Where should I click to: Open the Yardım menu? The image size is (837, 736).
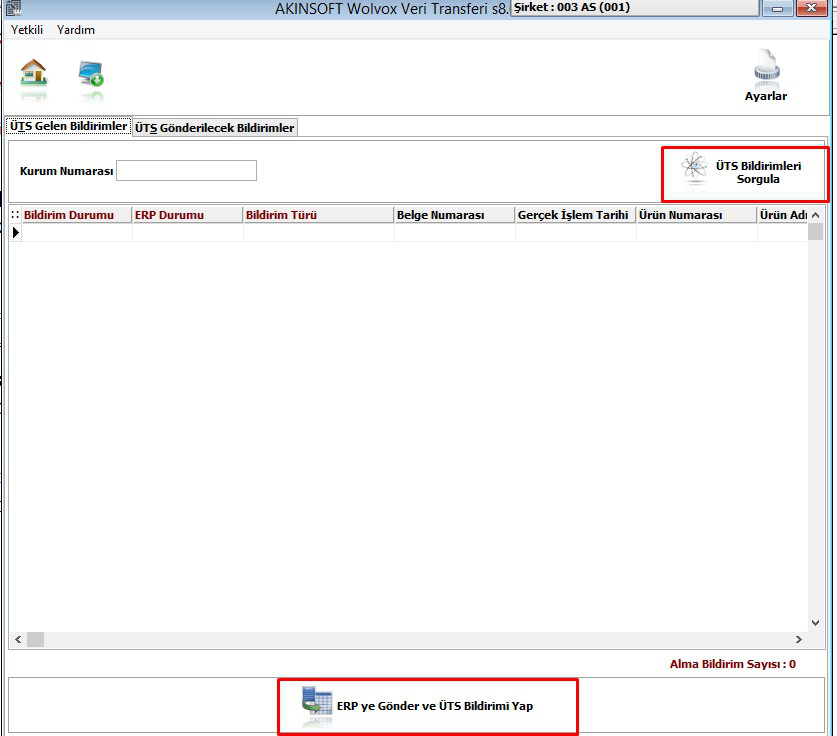click(x=76, y=30)
